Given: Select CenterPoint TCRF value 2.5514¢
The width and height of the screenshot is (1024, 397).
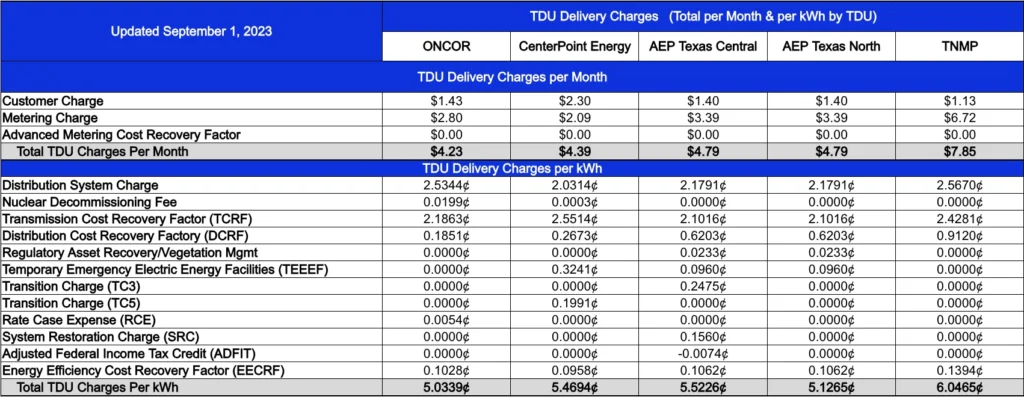Looking at the screenshot, I should [x=575, y=219].
